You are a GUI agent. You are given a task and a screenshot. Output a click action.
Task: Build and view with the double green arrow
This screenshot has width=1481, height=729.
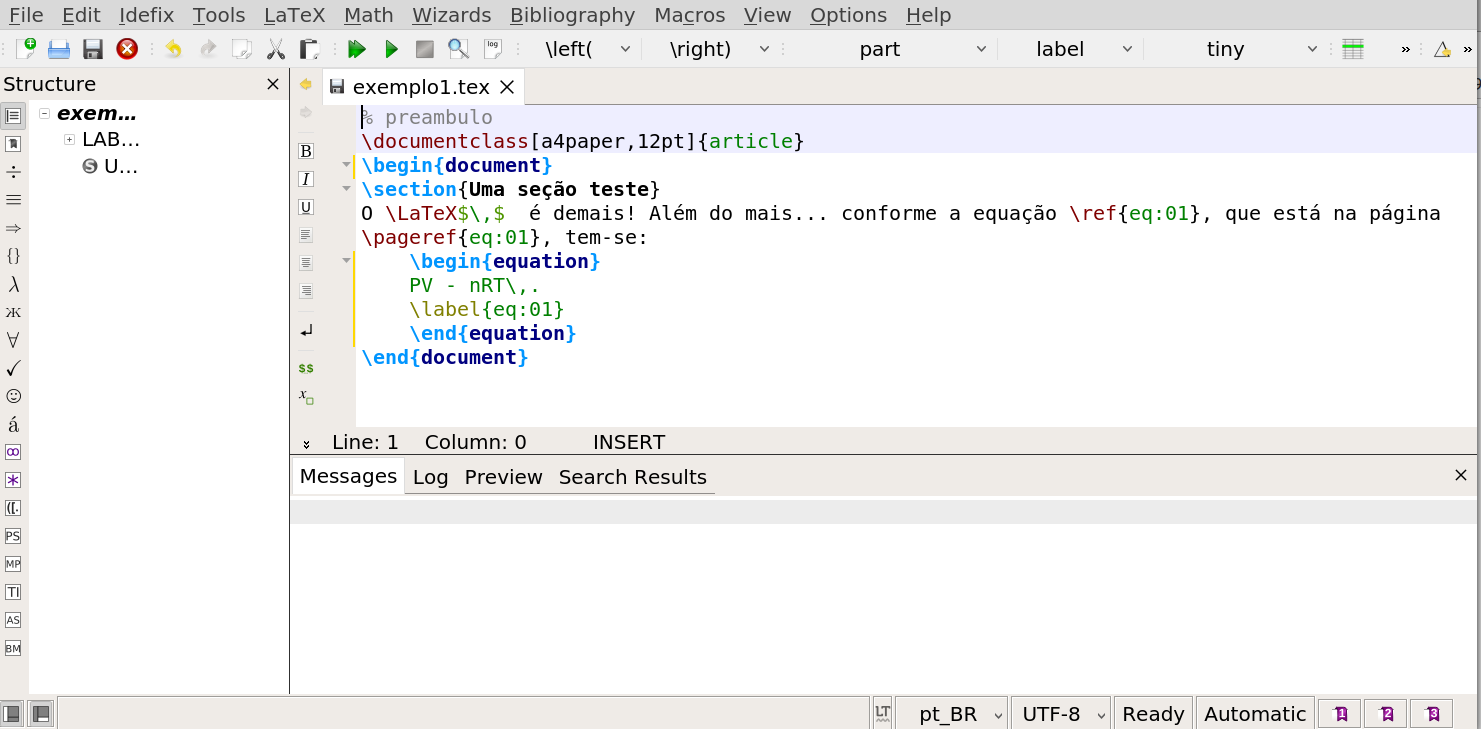pos(357,48)
